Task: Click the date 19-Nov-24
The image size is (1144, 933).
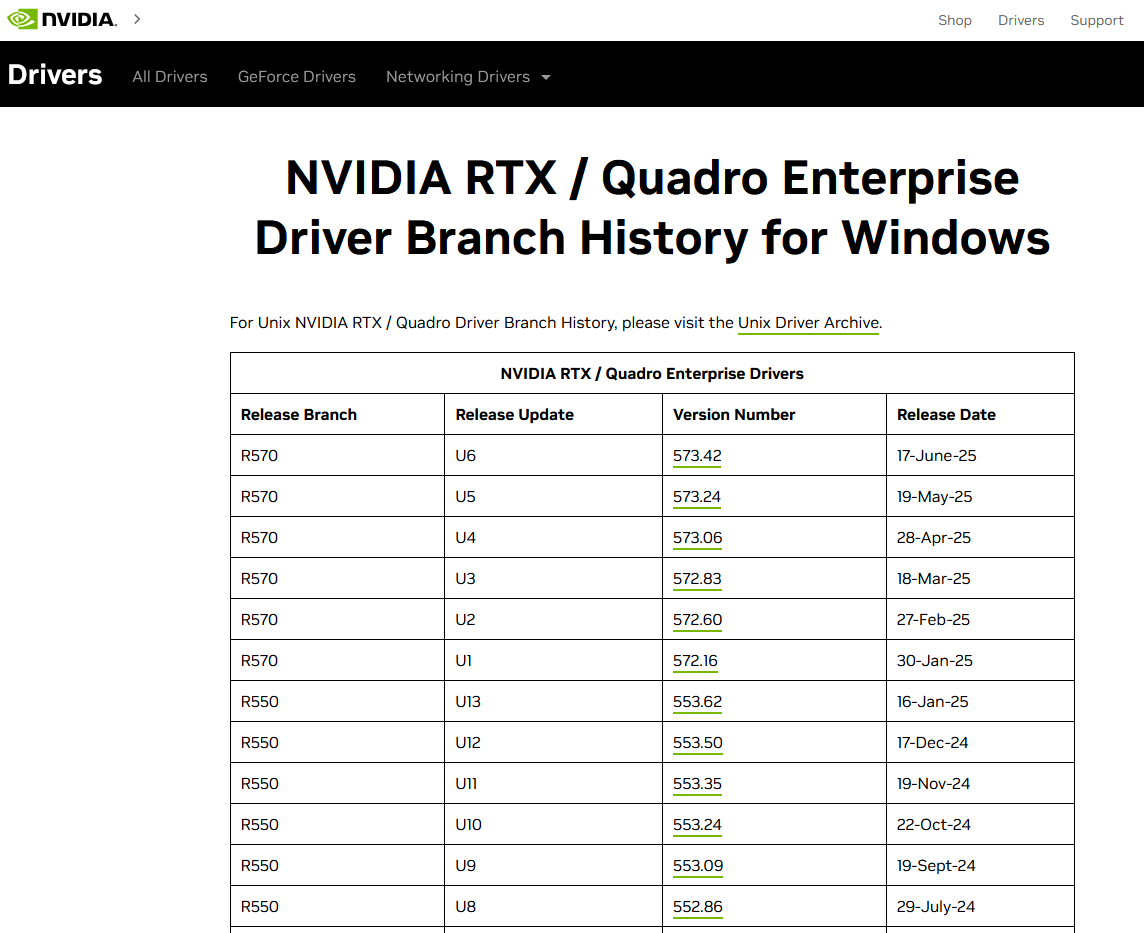Action: click(933, 783)
